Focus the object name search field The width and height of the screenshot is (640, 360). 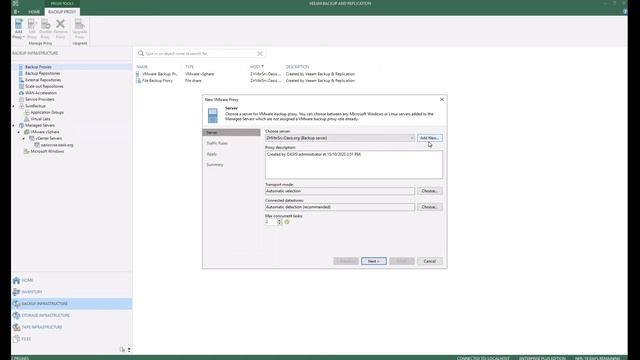[200, 53]
